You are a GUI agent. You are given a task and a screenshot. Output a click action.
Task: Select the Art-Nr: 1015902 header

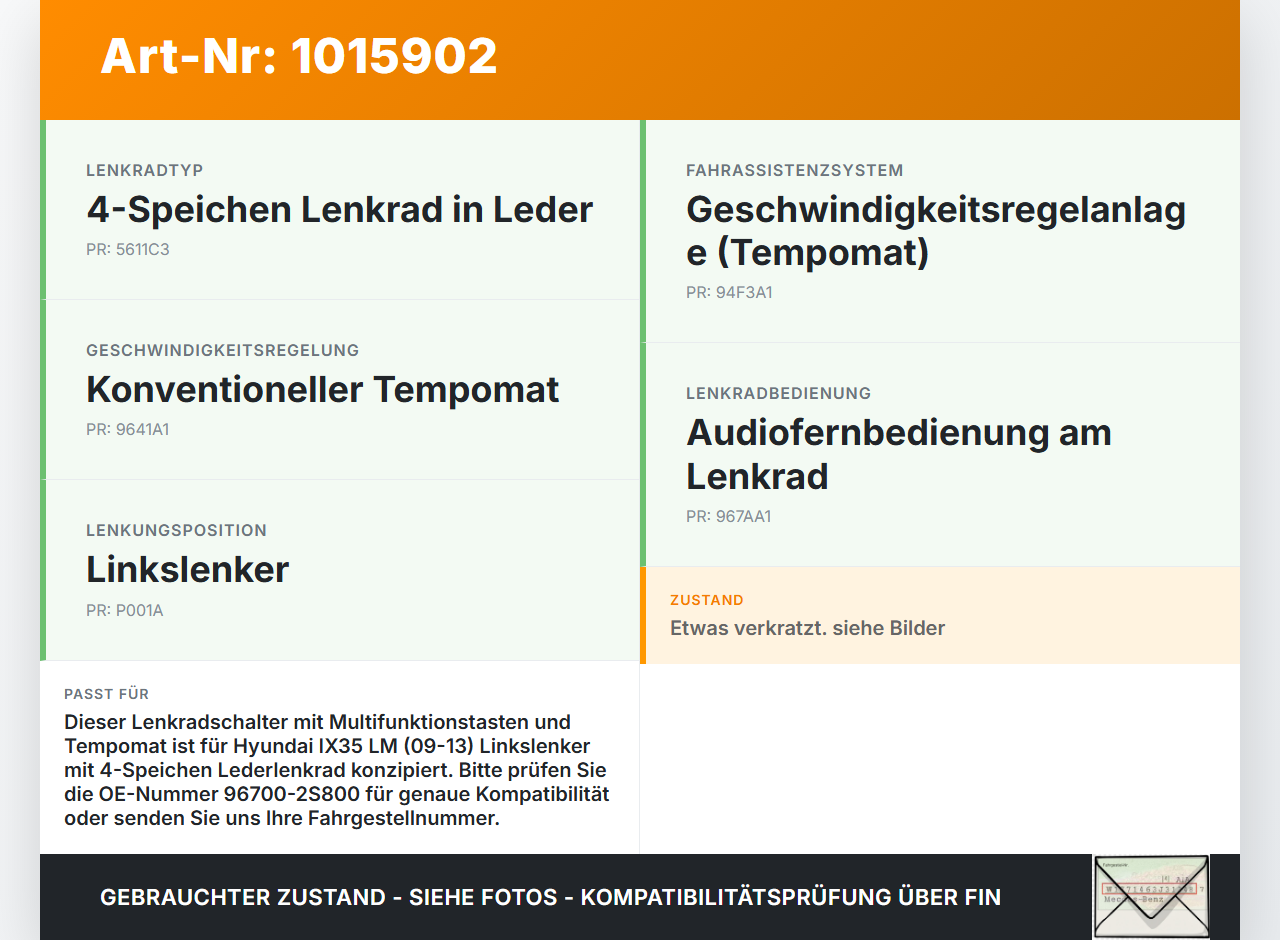[298, 57]
